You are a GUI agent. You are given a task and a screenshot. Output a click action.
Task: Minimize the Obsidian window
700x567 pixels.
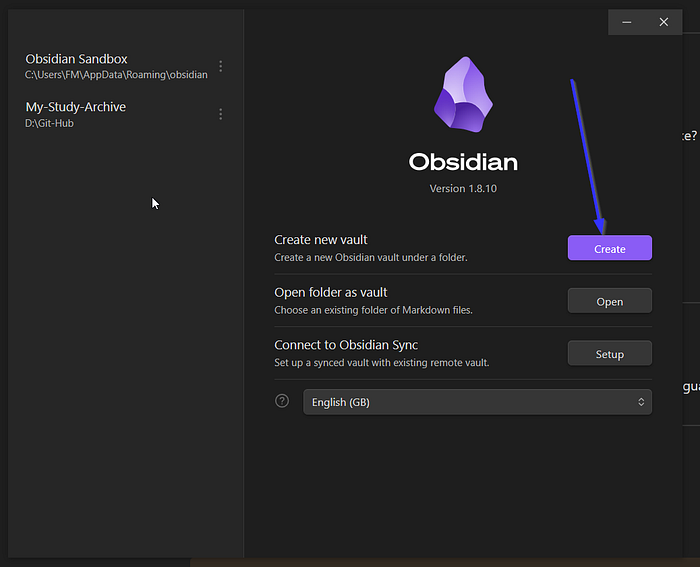627,22
